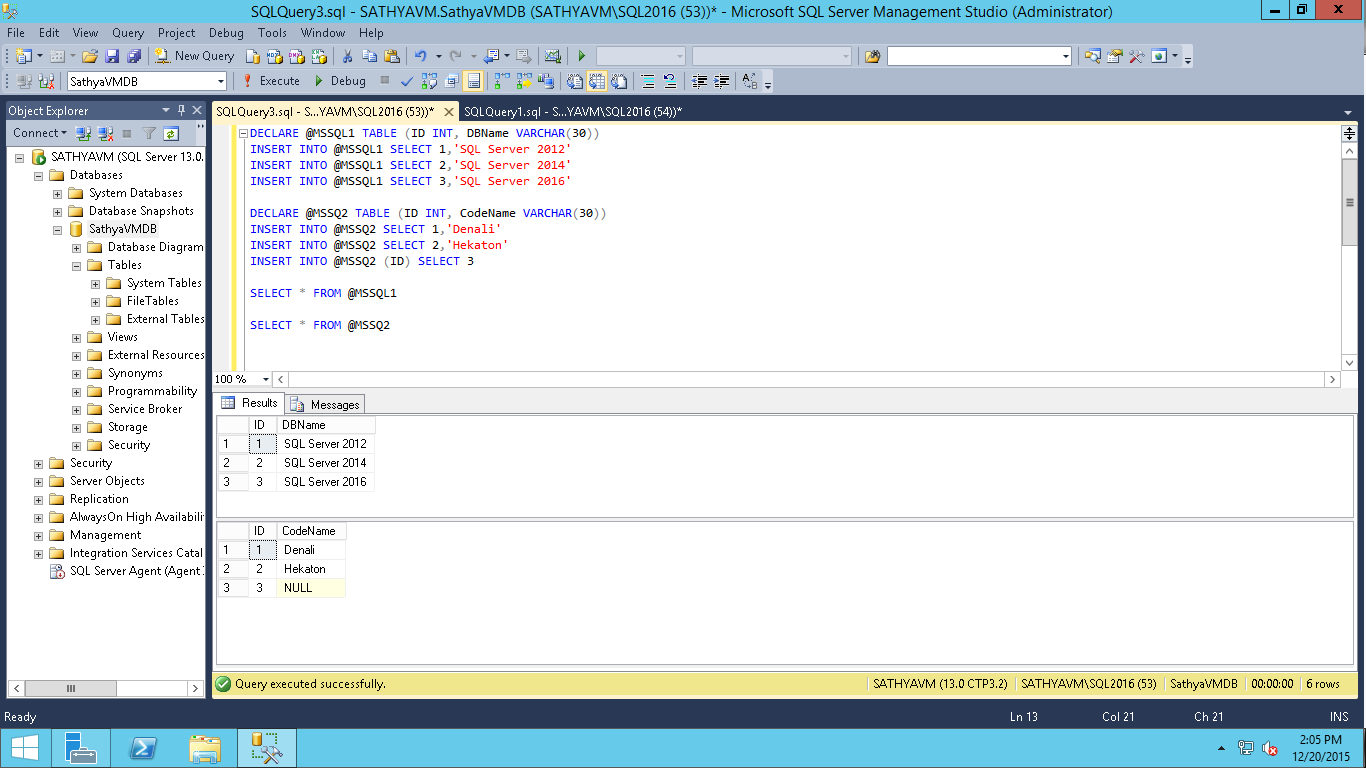This screenshot has width=1366, height=768.
Task: Expand System Databases node
Action: pyautogui.click(x=58, y=193)
